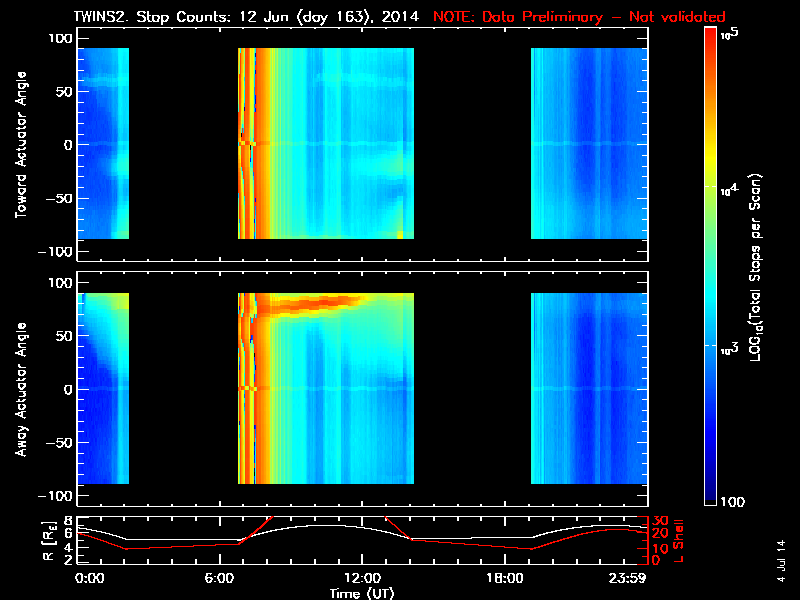
Task: Click the '4 Jul 14' date stamp
Action: pos(781,561)
